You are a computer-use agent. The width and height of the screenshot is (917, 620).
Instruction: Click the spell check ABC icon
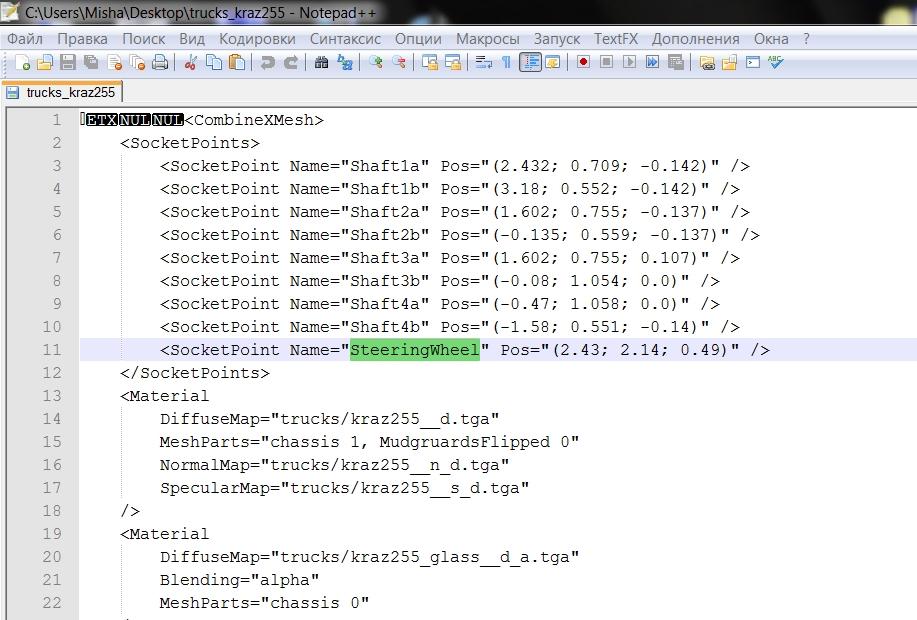(x=775, y=62)
